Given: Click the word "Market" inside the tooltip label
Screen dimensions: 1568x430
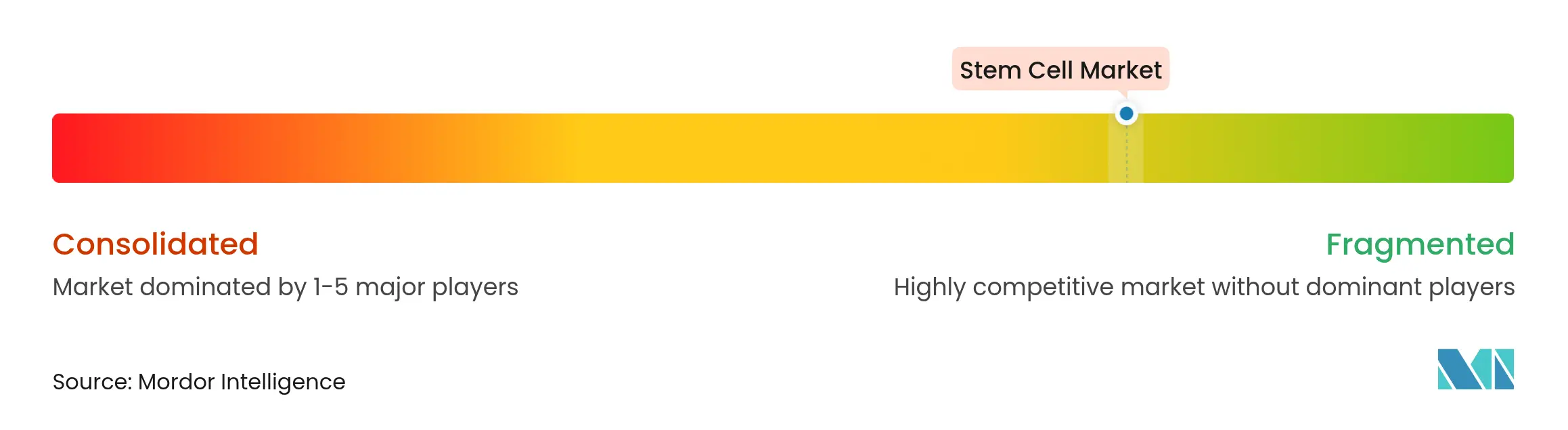Looking at the screenshot, I should tap(1121, 70).
